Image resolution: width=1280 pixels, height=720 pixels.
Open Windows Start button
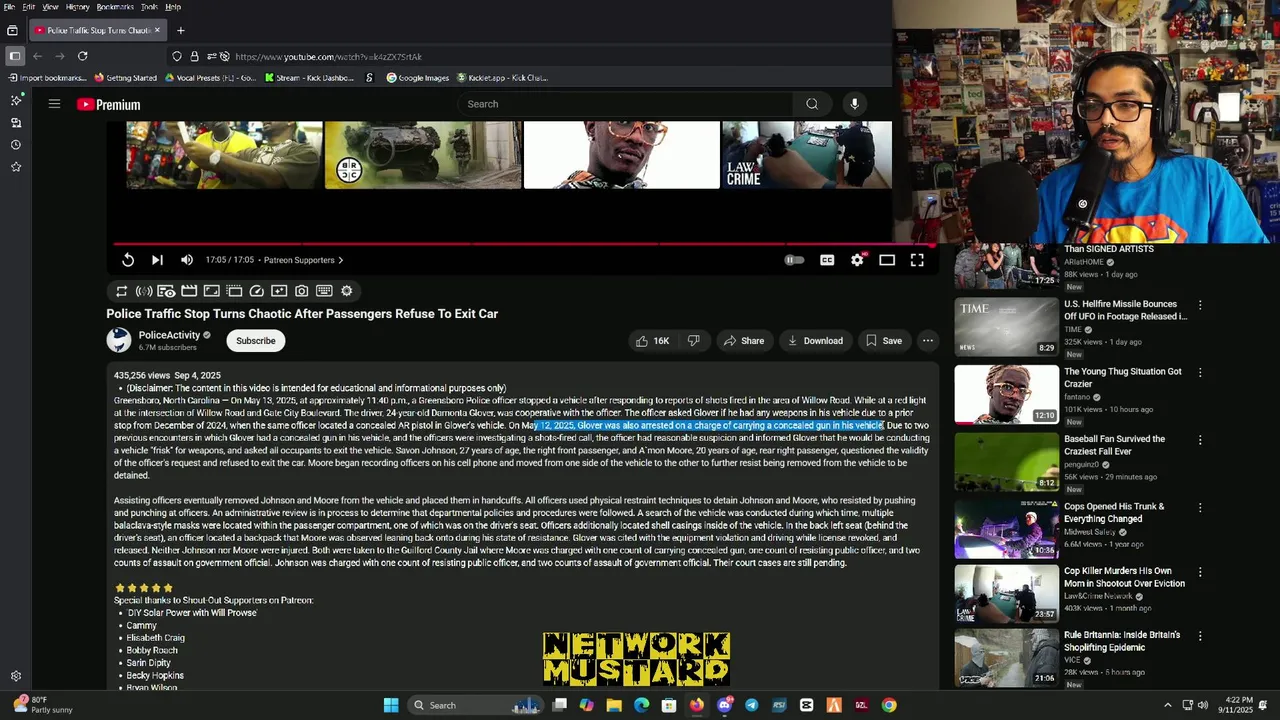391,705
